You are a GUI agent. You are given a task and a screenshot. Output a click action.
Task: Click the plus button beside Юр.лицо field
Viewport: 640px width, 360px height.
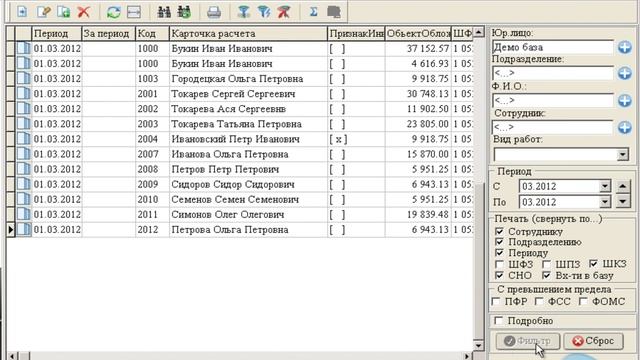[624, 47]
